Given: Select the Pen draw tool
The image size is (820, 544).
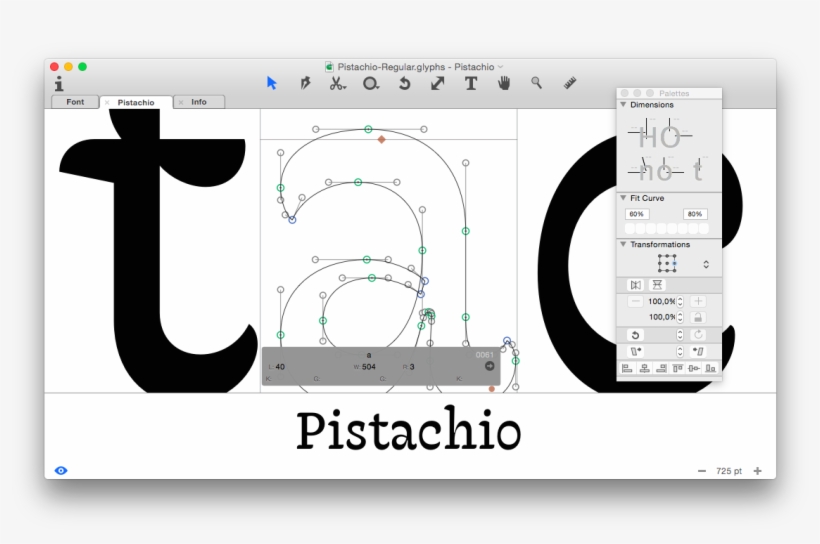Looking at the screenshot, I should (x=305, y=83).
